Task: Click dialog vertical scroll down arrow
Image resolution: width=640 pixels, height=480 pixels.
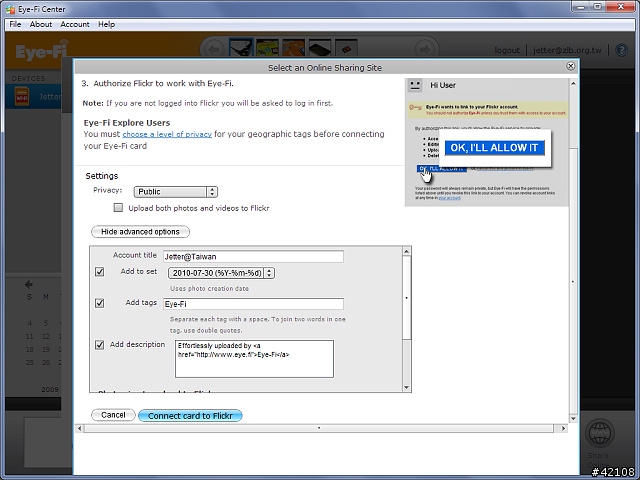Action: click(x=573, y=418)
